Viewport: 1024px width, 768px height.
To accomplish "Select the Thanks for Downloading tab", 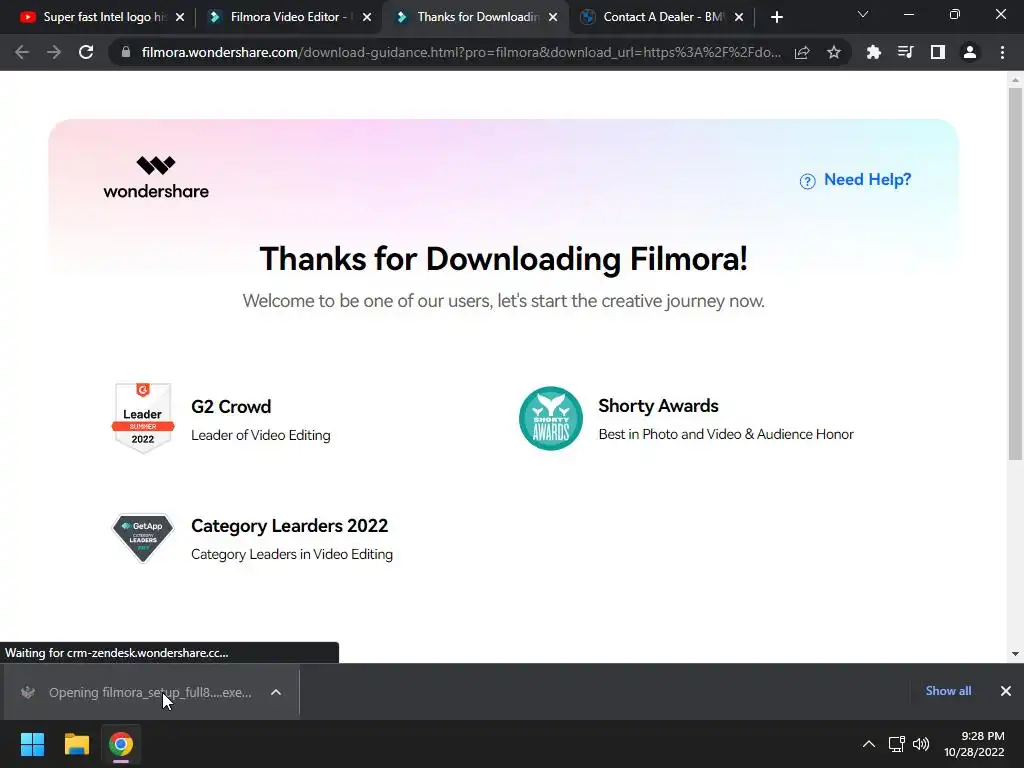I will click(x=477, y=17).
